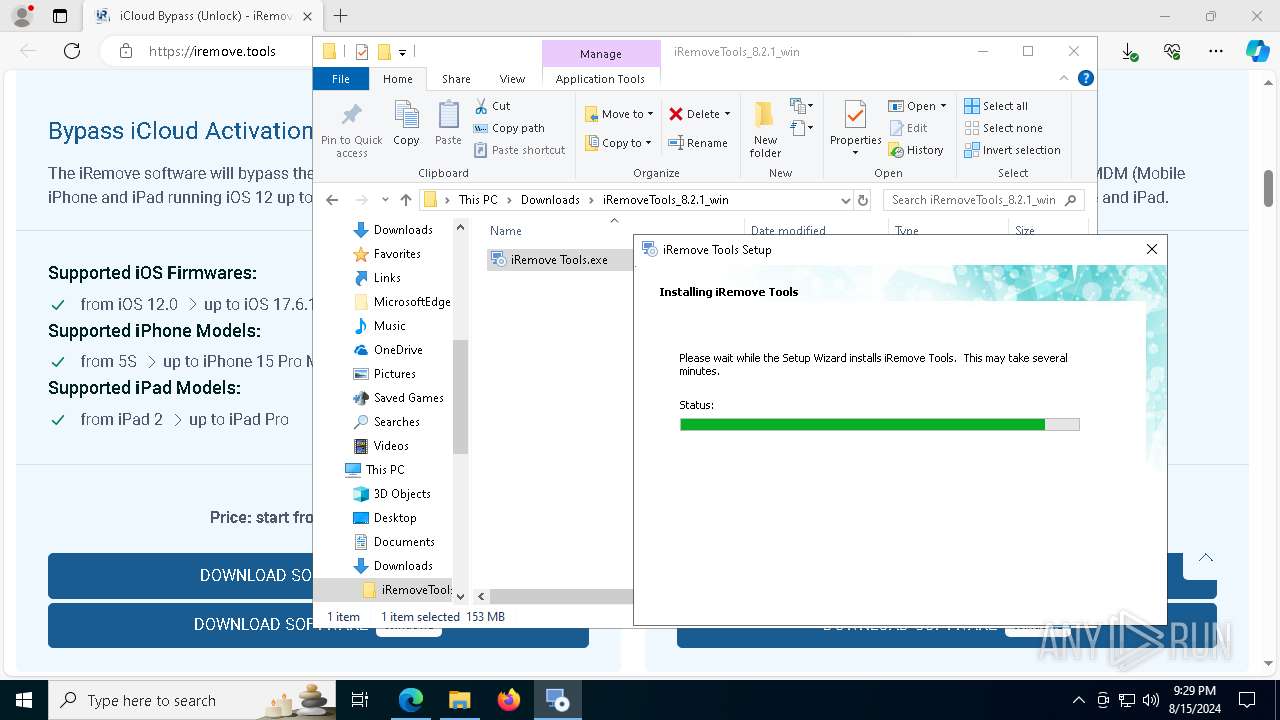Open the File menu tab

[341, 79]
